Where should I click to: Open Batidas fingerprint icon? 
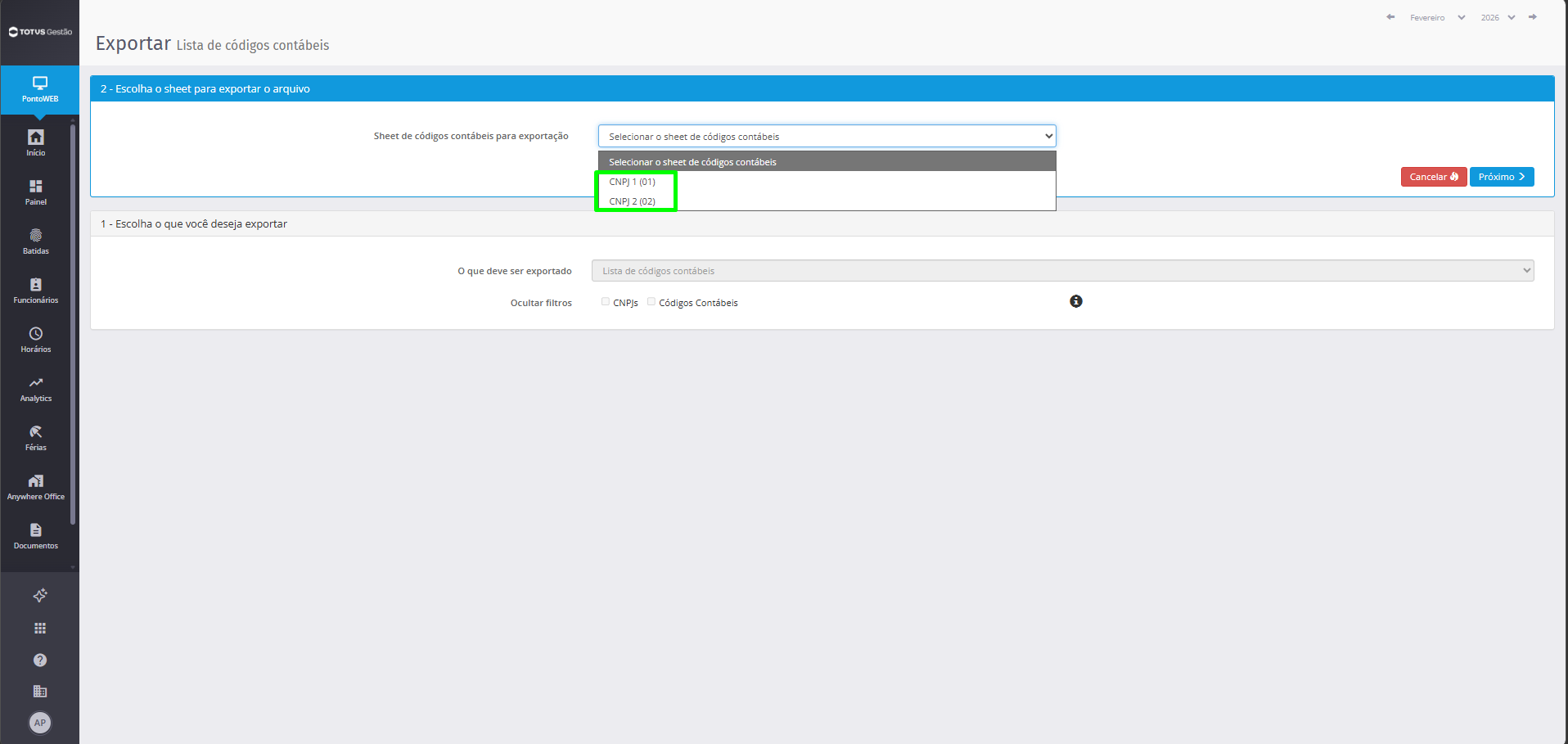click(36, 241)
